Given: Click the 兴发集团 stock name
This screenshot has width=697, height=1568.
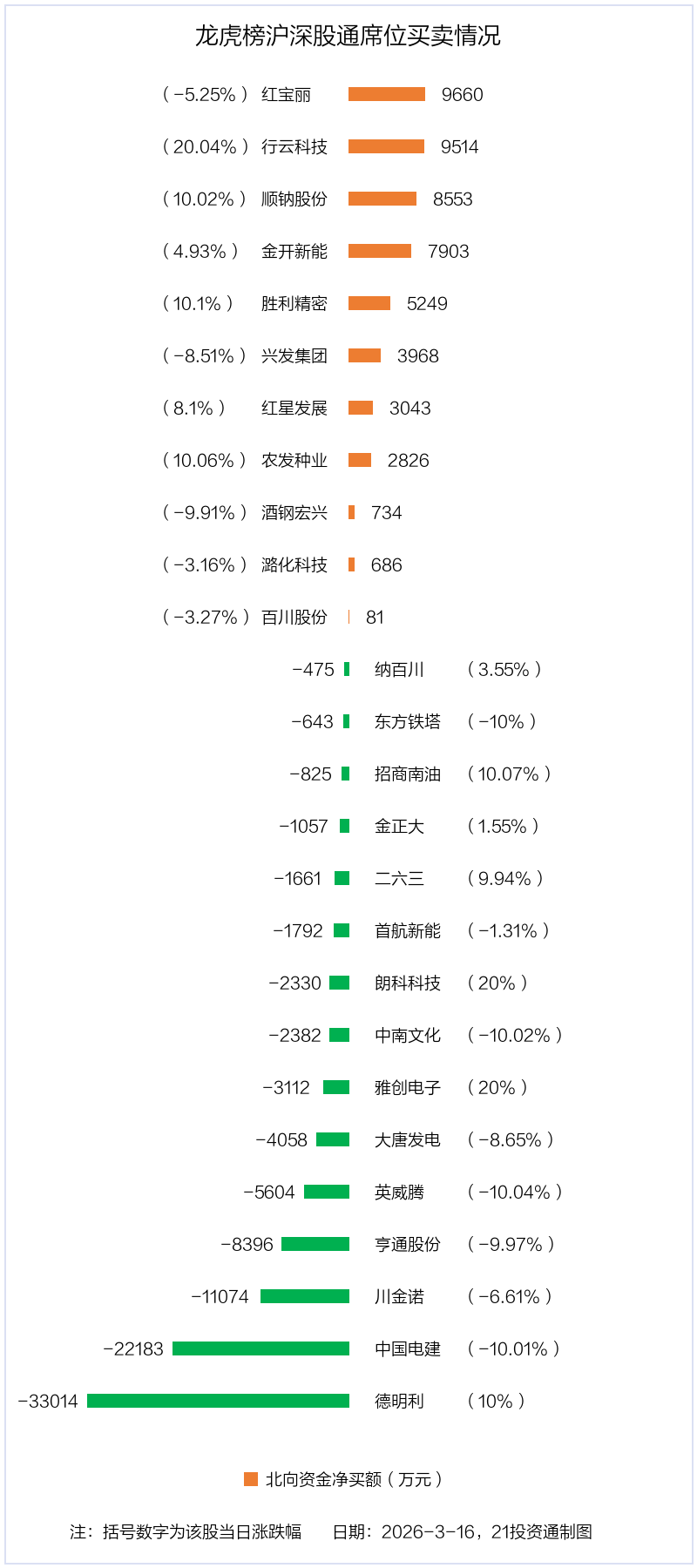Looking at the screenshot, I should tap(294, 355).
